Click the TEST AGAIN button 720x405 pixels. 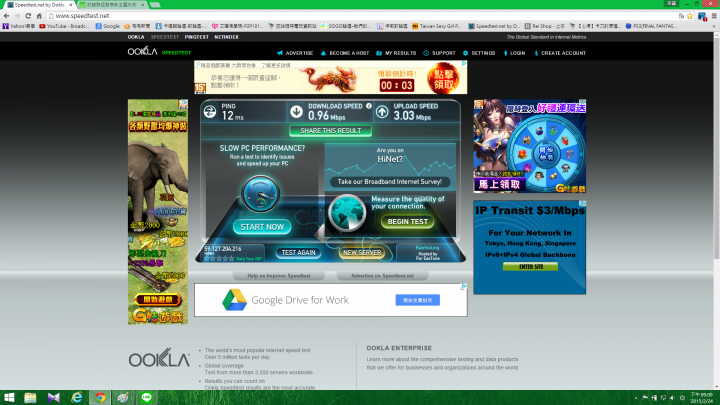[298, 253]
